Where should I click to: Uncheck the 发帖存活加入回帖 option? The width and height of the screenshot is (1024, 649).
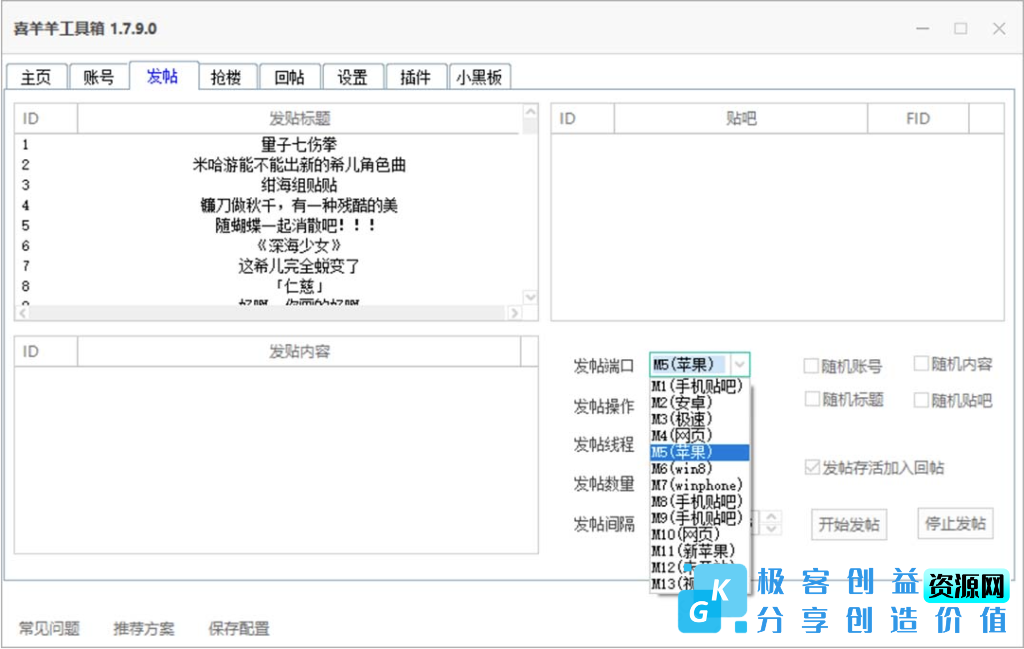(x=812, y=465)
